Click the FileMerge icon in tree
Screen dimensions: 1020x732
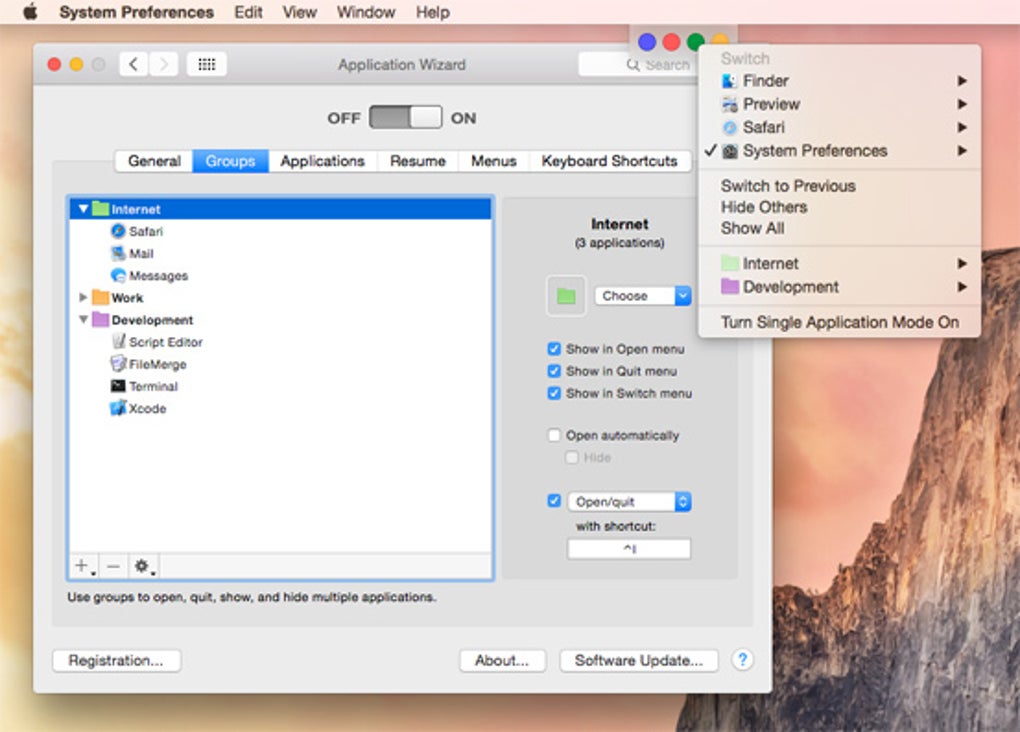point(118,364)
